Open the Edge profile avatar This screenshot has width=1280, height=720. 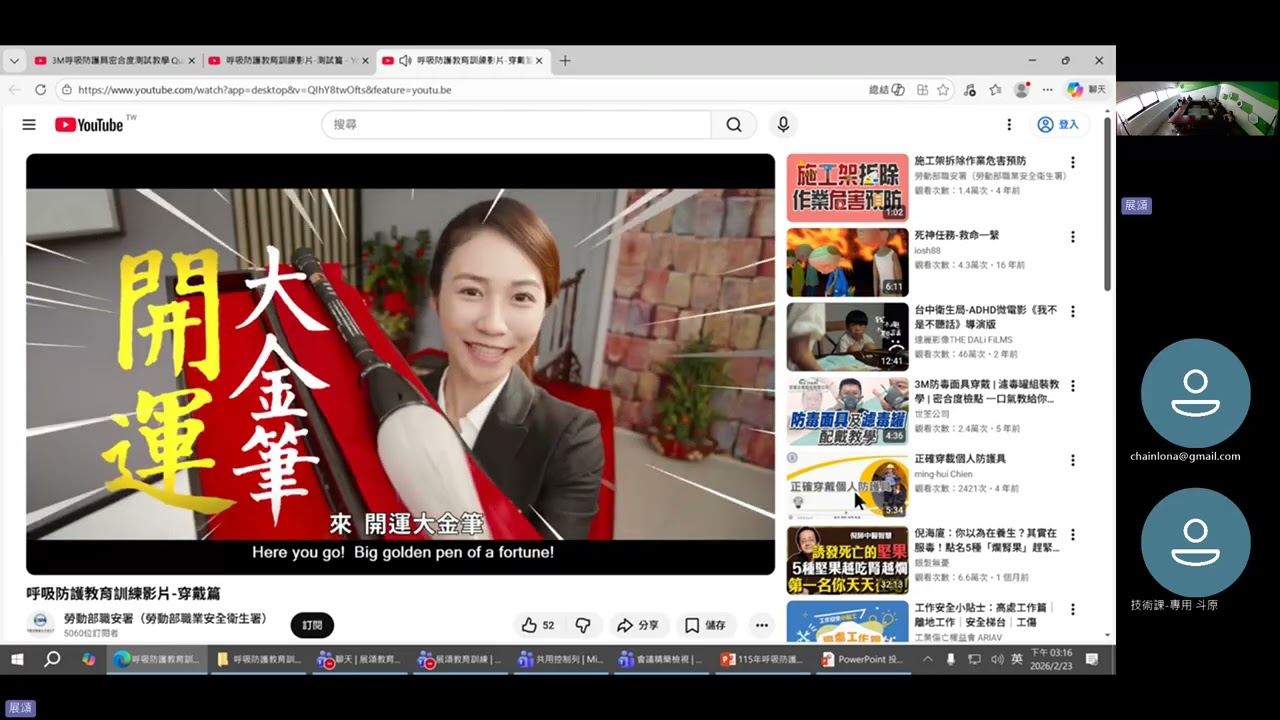(x=1021, y=89)
